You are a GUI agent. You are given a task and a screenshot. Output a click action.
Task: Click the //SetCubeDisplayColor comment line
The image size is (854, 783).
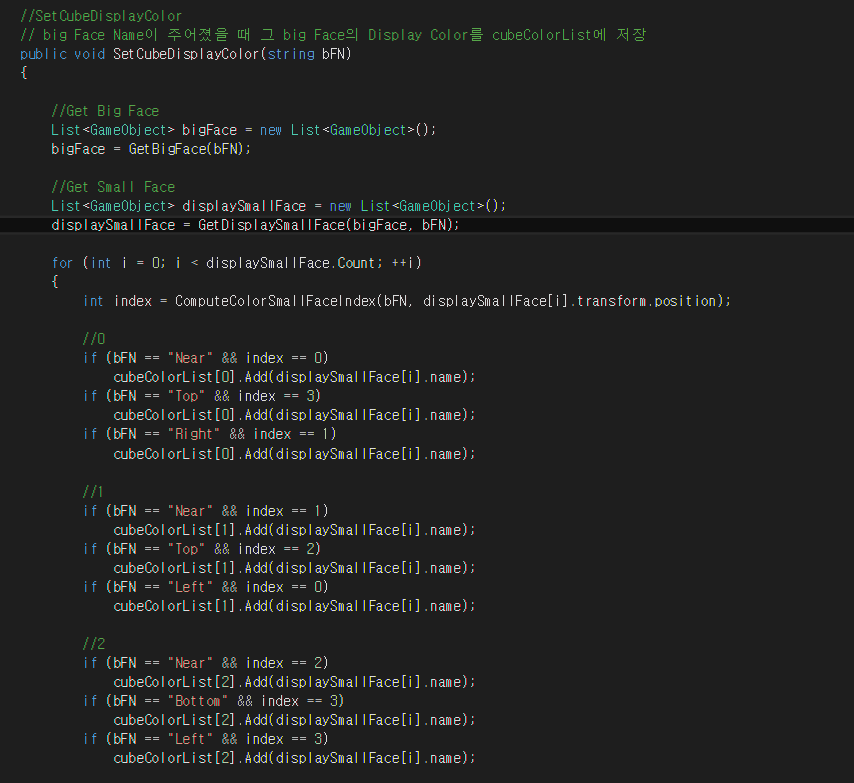click(101, 16)
